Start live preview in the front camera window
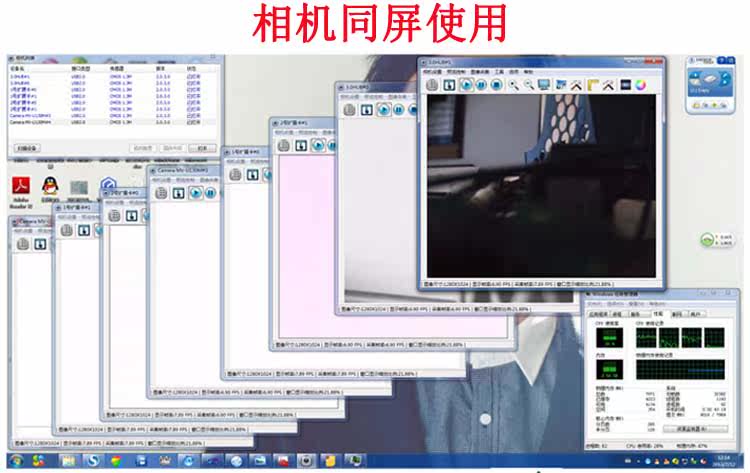 coord(465,85)
